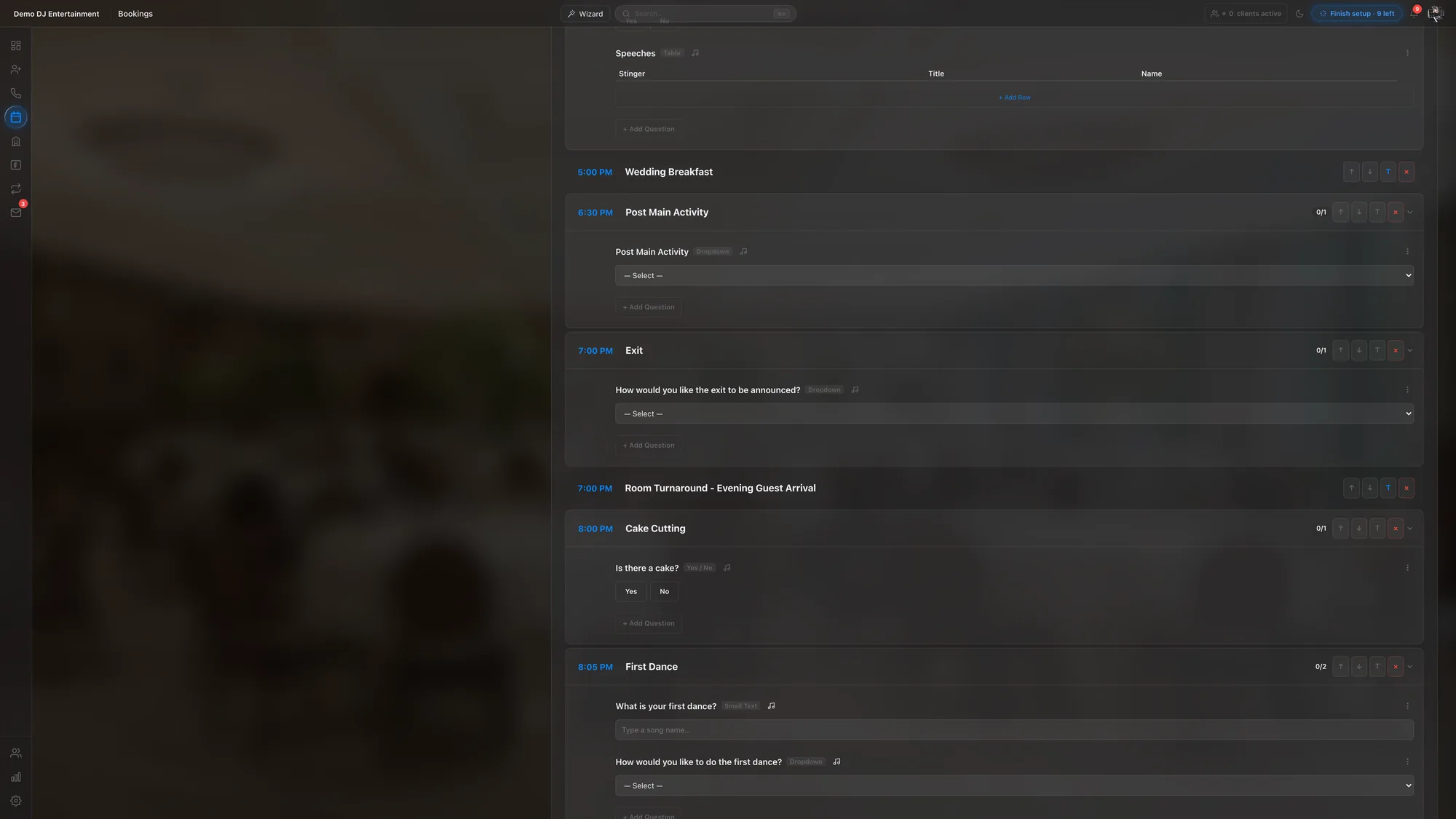This screenshot has height=819, width=1456.
Task: Select No for Is there a cake?
Action: [x=665, y=592]
